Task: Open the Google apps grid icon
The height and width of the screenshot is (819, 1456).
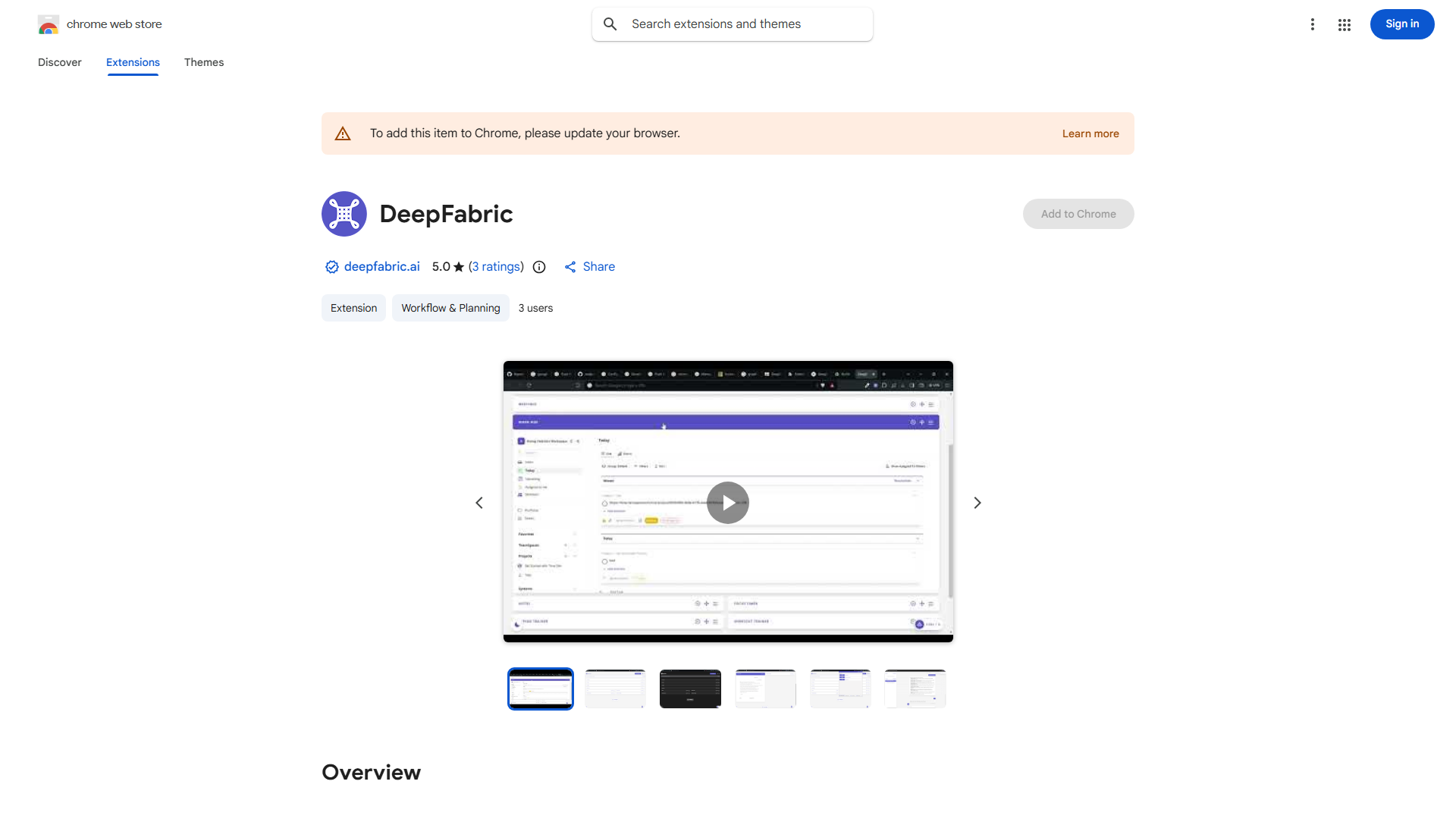Action: point(1344,24)
